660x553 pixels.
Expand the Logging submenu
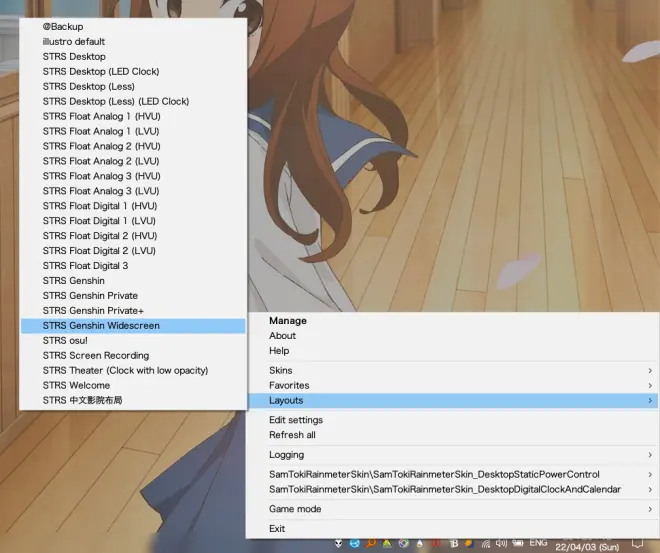coord(453,455)
